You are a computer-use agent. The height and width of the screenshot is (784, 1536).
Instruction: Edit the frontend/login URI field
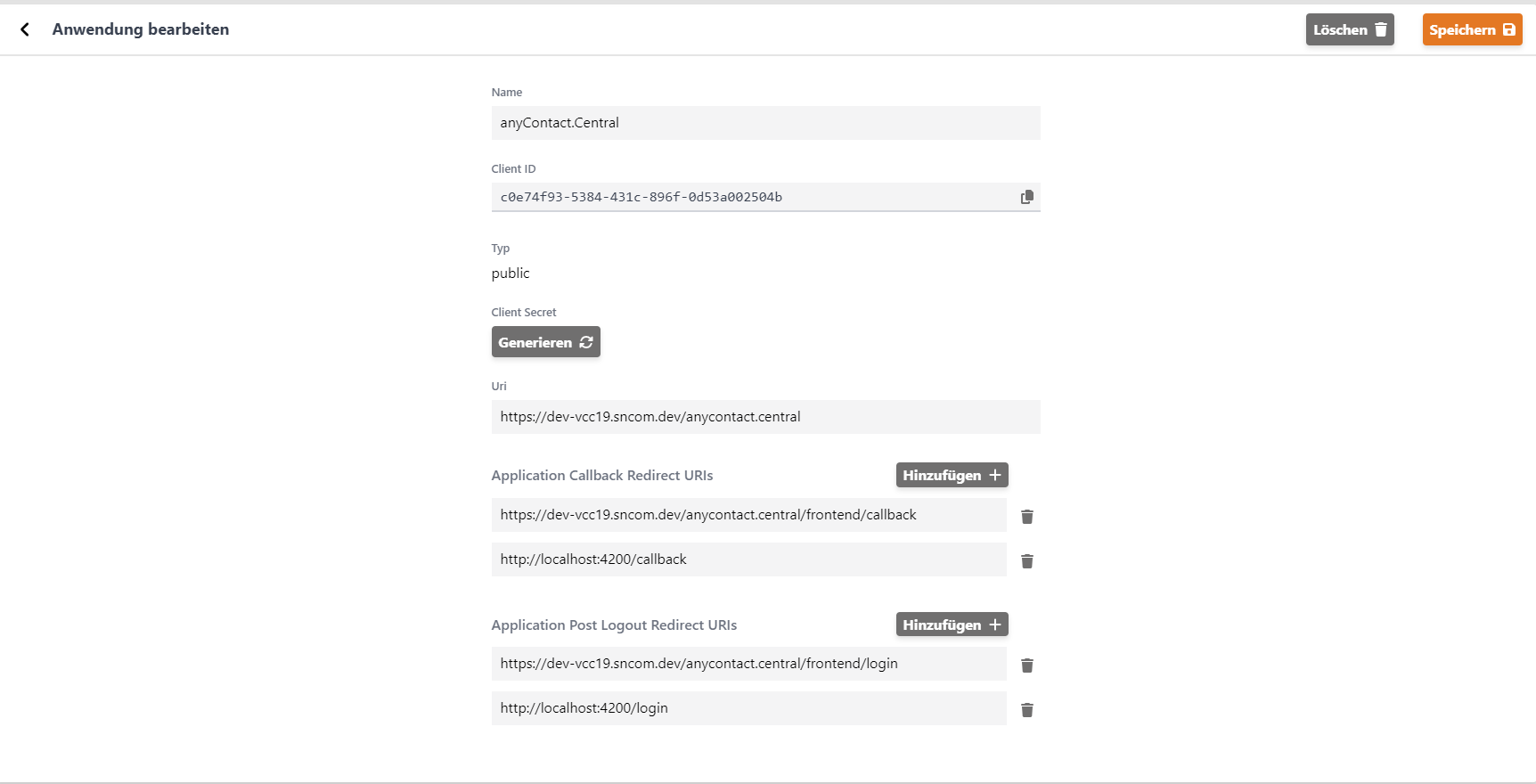748,664
